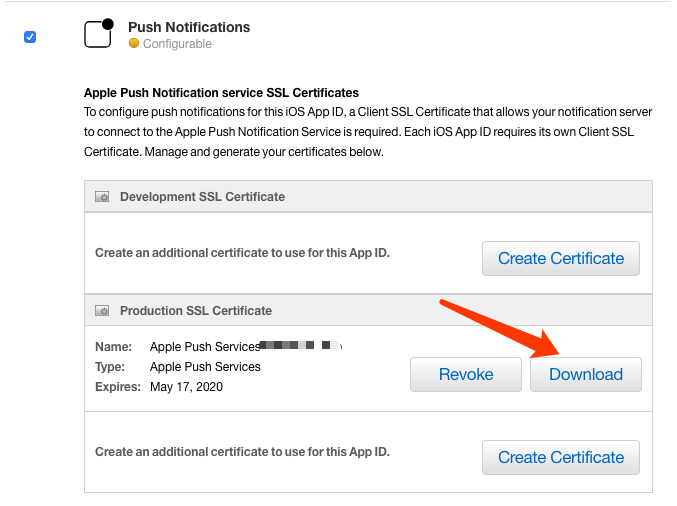This screenshot has width=677, height=506.
Task: Click the certificate Name value
Action: [x=246, y=346]
